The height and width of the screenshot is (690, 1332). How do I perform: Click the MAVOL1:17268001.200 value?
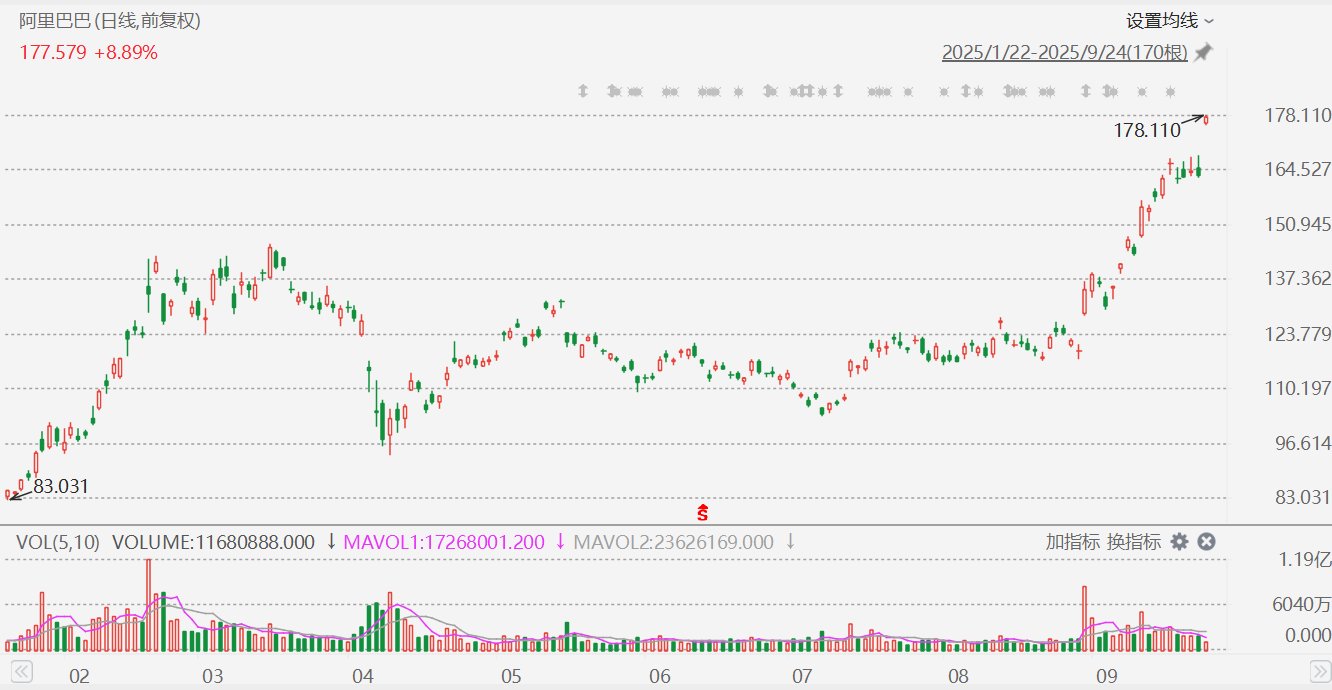tap(444, 542)
